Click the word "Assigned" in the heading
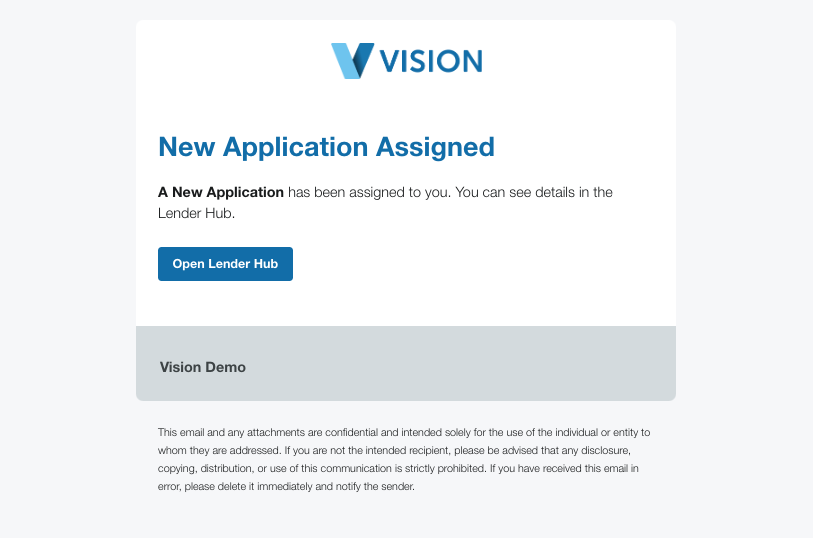The height and width of the screenshot is (539, 813). 435,147
